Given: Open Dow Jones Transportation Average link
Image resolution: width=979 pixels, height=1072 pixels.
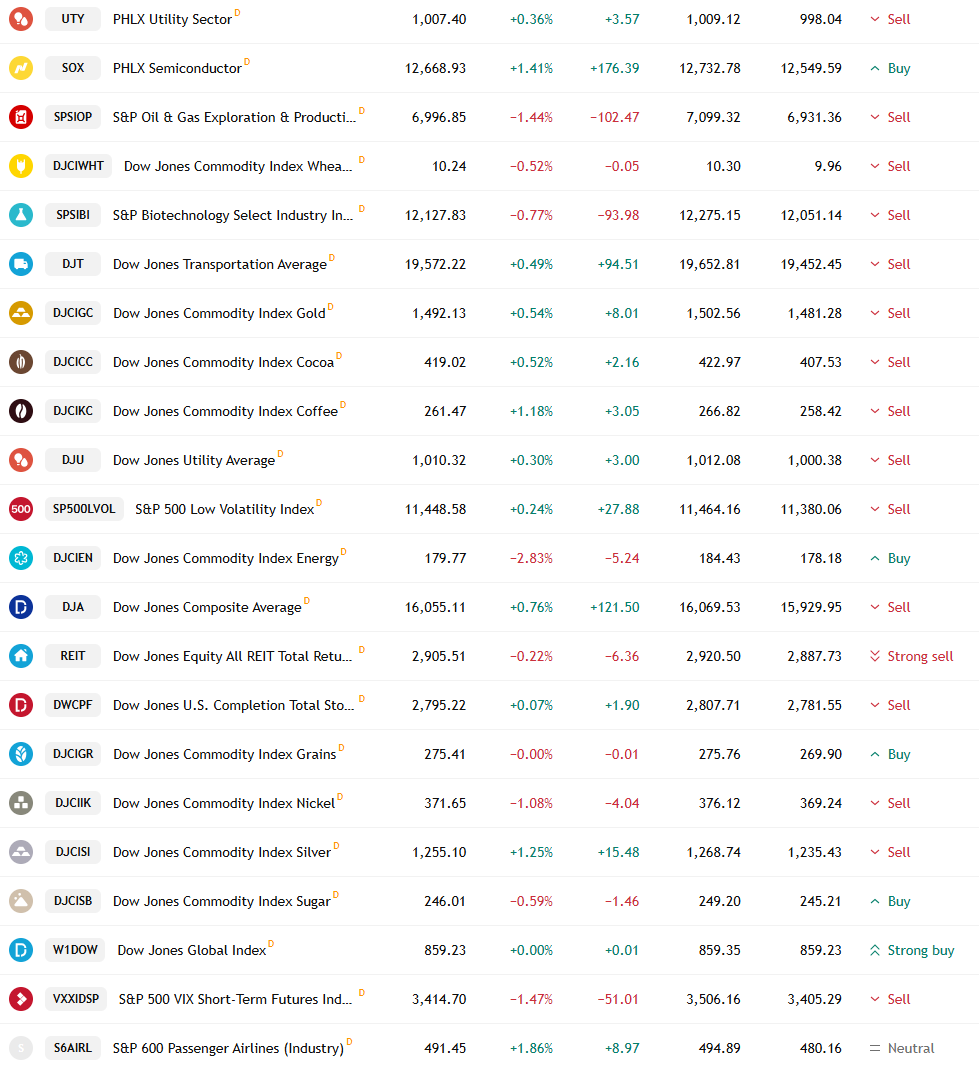Looking at the screenshot, I should [219, 265].
